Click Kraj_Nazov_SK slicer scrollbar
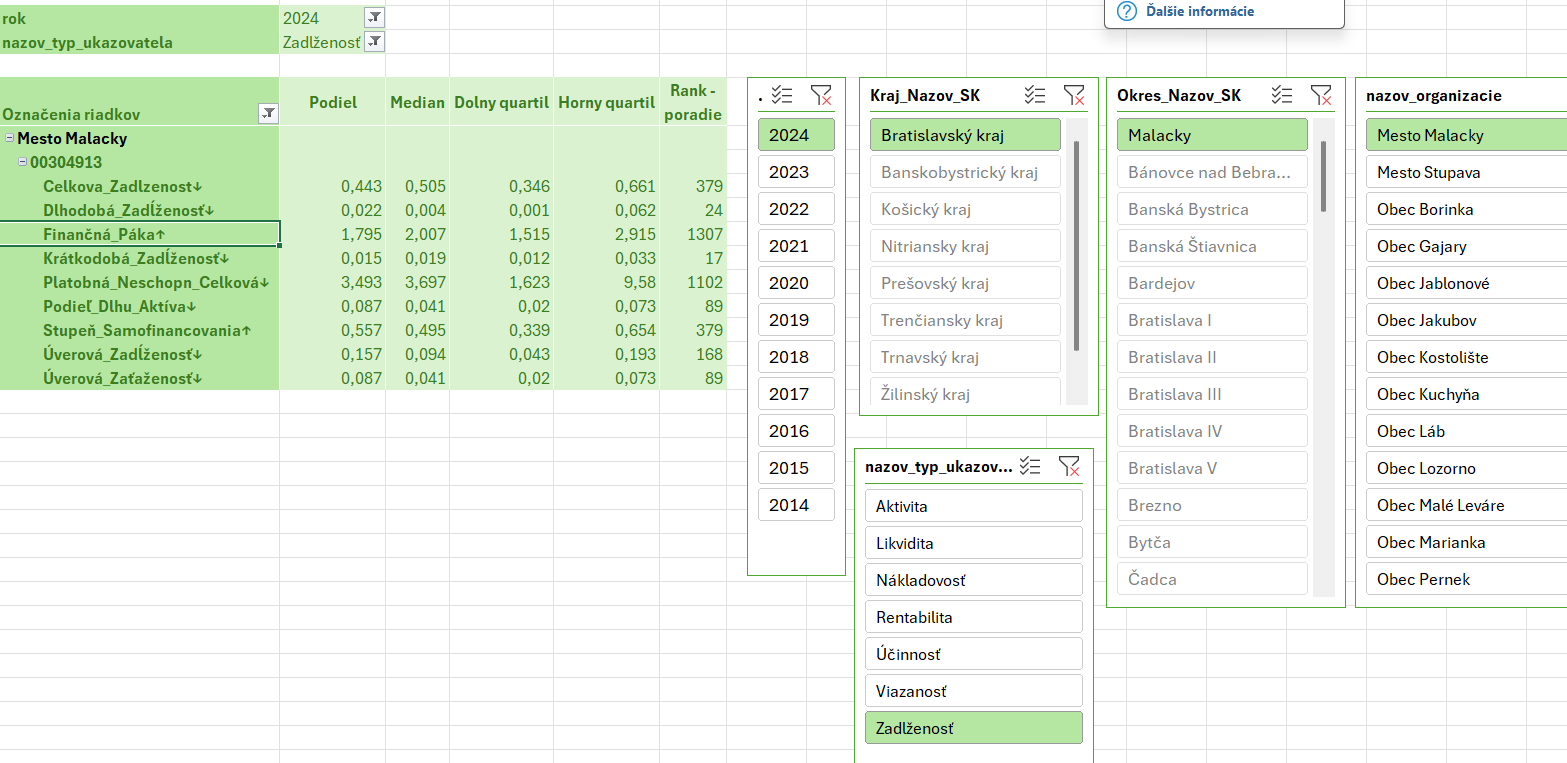This screenshot has height=763, width=1567. coord(1076,245)
